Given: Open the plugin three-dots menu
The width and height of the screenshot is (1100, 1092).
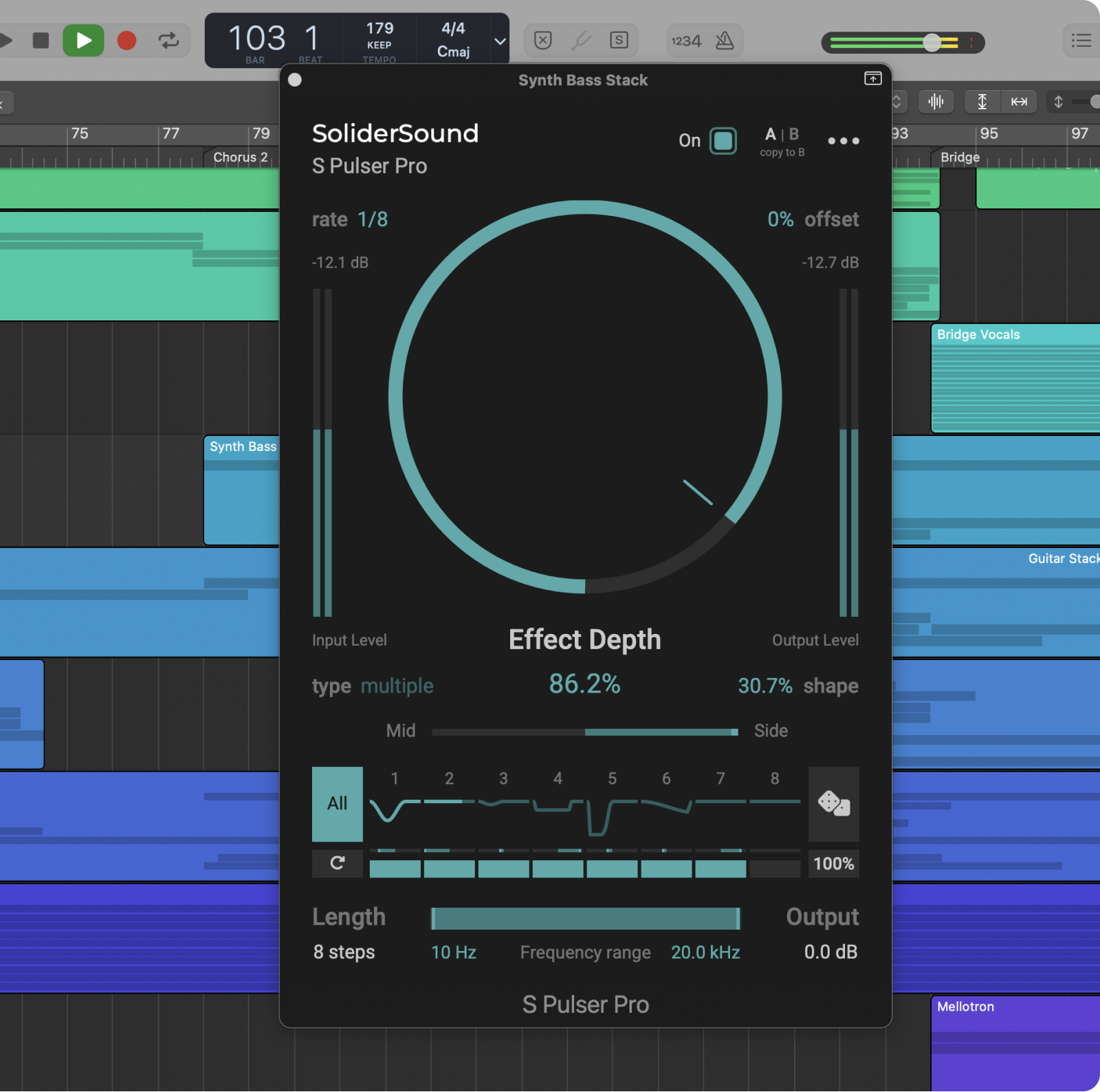Looking at the screenshot, I should coord(843,141).
